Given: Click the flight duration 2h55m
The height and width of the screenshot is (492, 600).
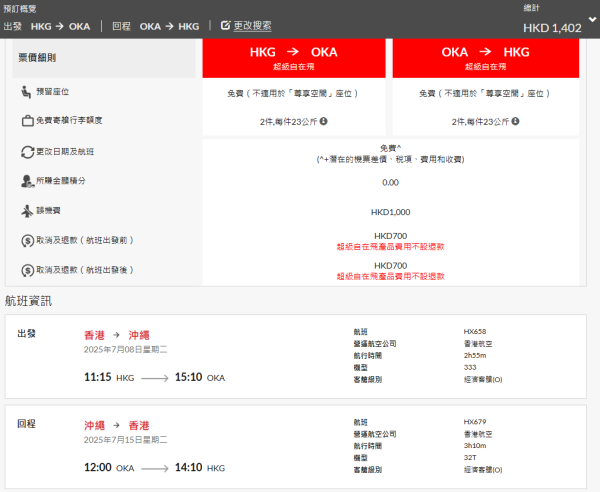Looking at the screenshot, I should tap(475, 355).
